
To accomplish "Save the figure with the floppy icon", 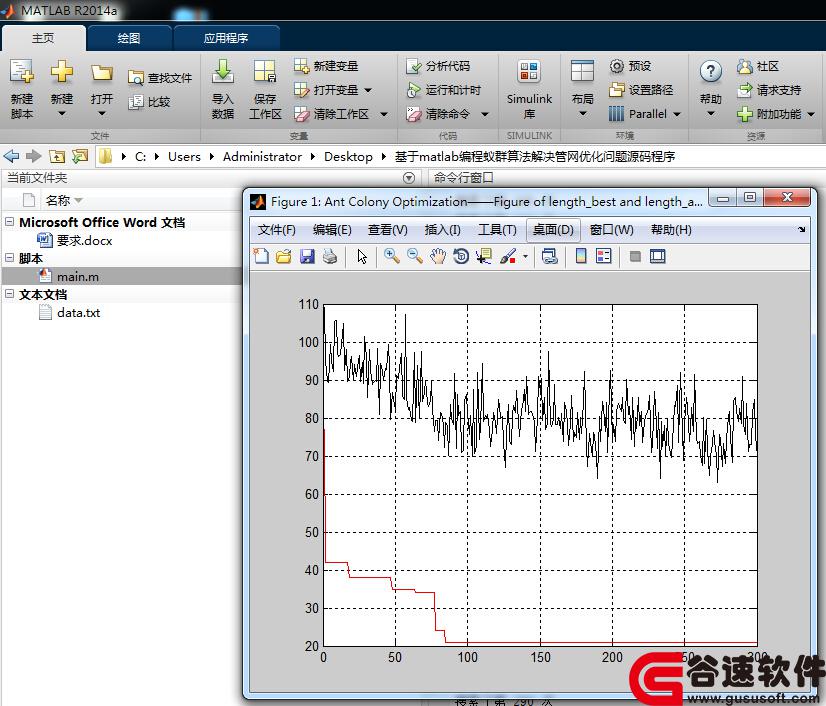I will point(307,257).
